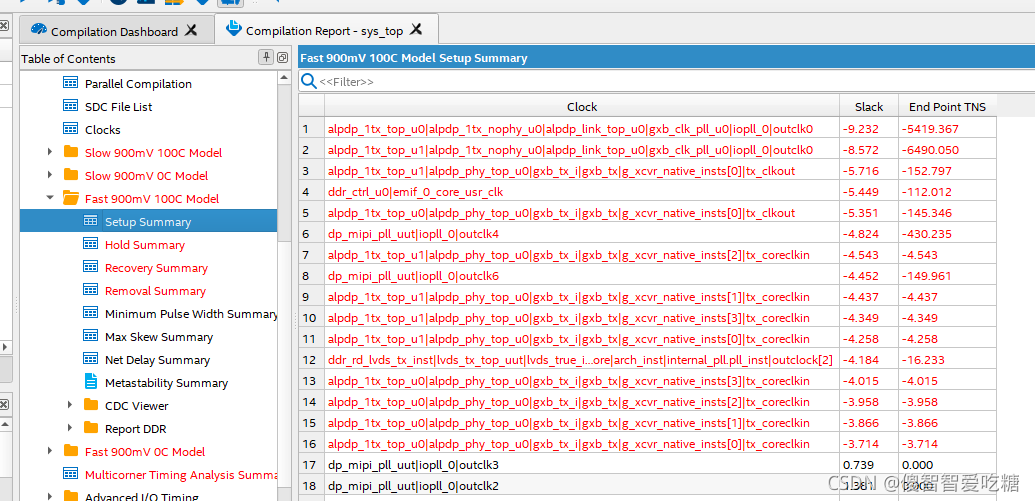The height and width of the screenshot is (501, 1035).
Task: Click table icon beside Hold Summary
Action: point(91,244)
